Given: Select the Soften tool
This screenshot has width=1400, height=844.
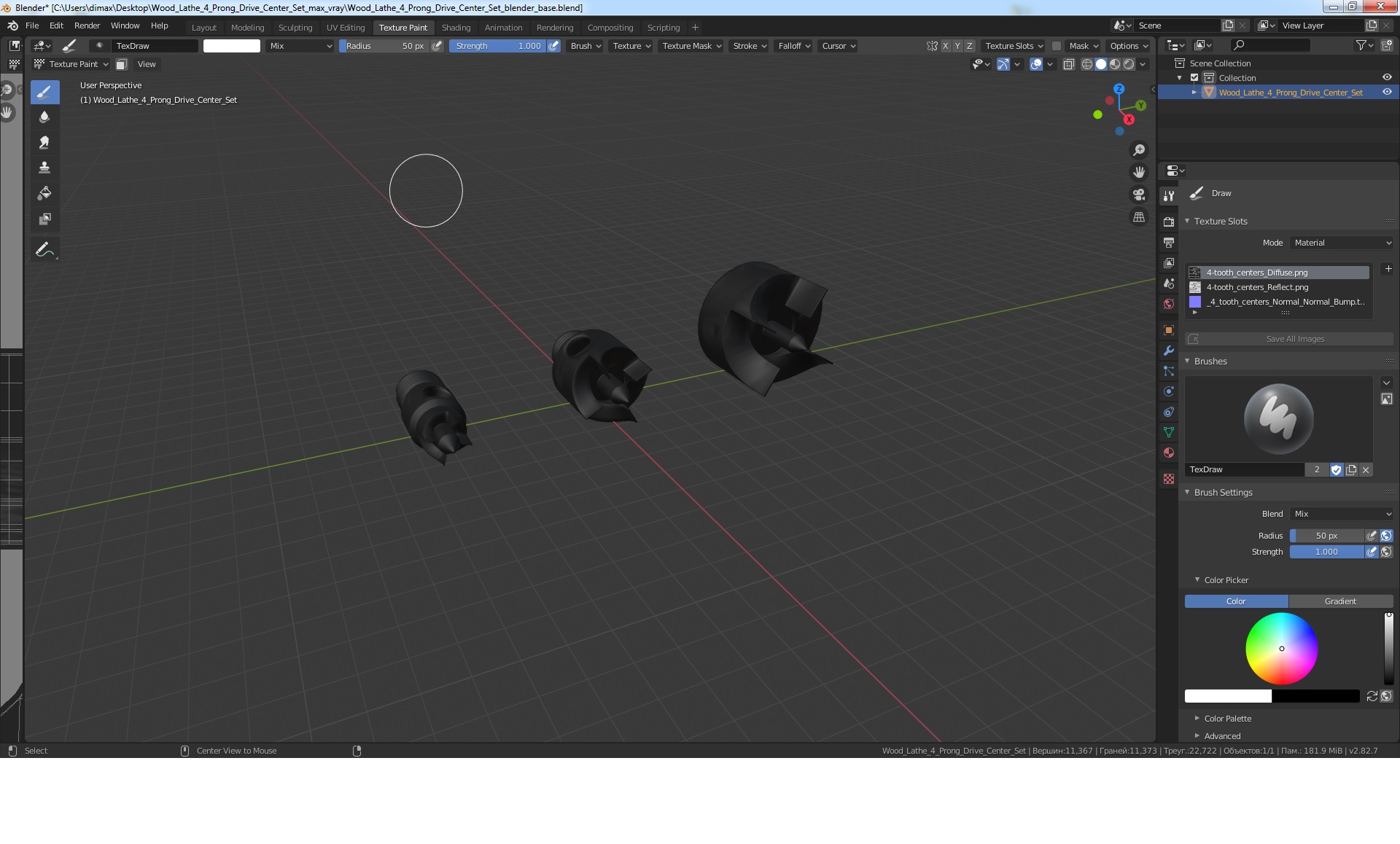Looking at the screenshot, I should pyautogui.click(x=44, y=117).
